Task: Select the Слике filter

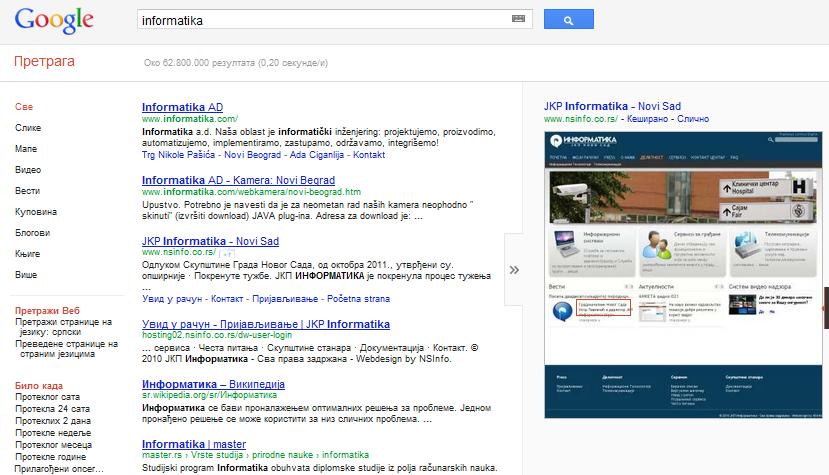Action: [x=28, y=128]
